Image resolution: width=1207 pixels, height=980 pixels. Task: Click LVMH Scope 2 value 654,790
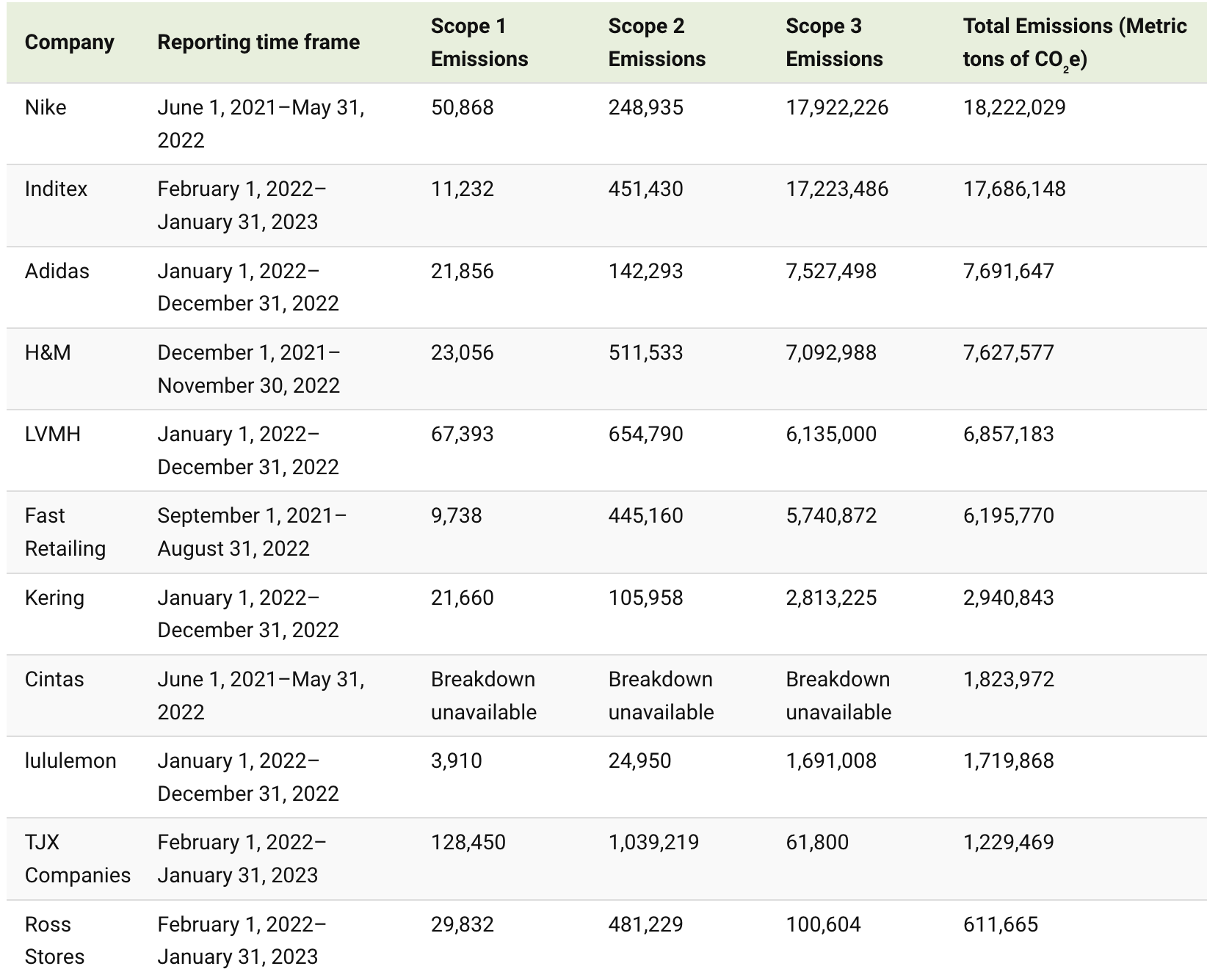coord(646,435)
